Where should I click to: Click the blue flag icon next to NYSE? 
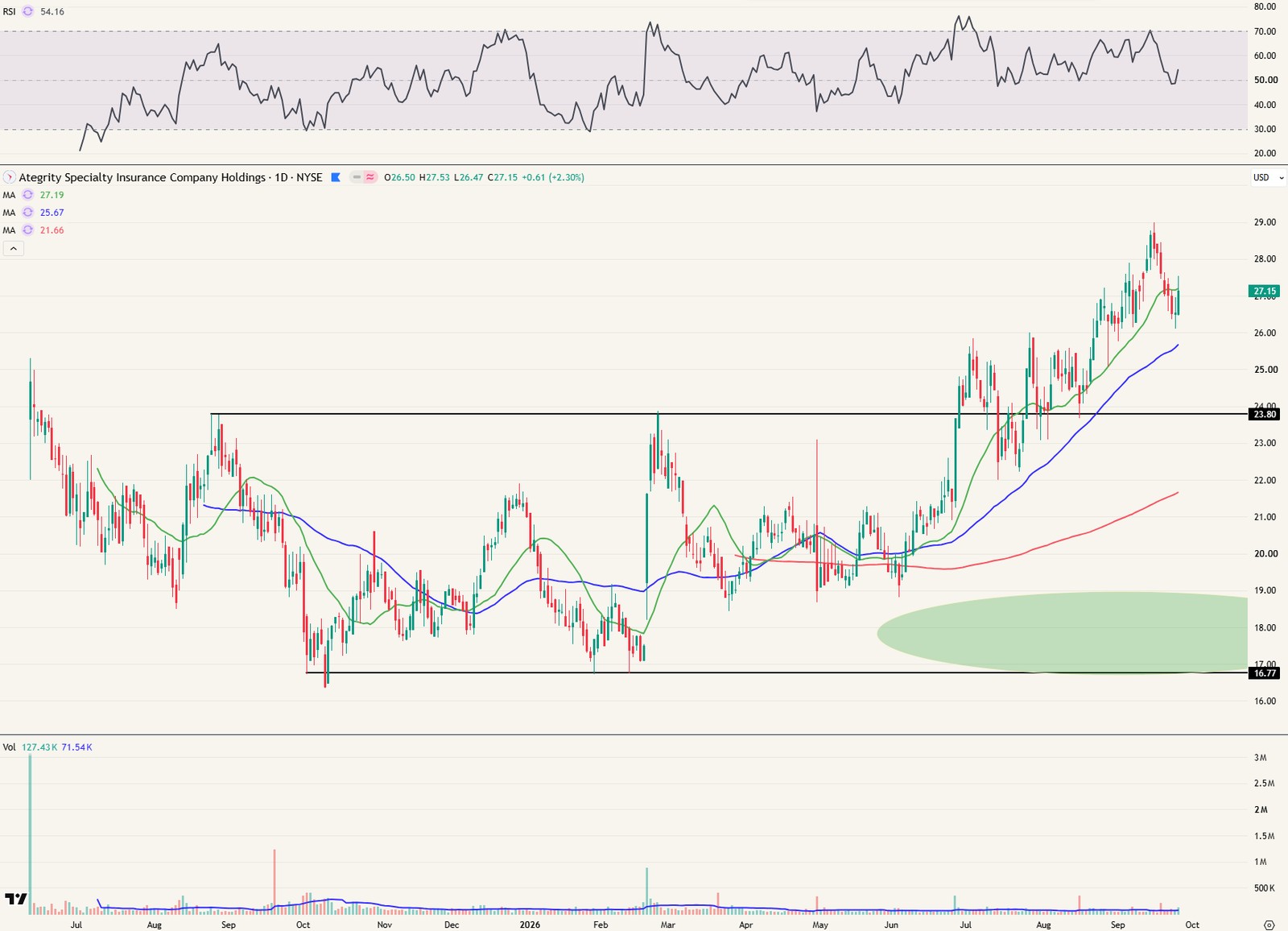(x=336, y=177)
